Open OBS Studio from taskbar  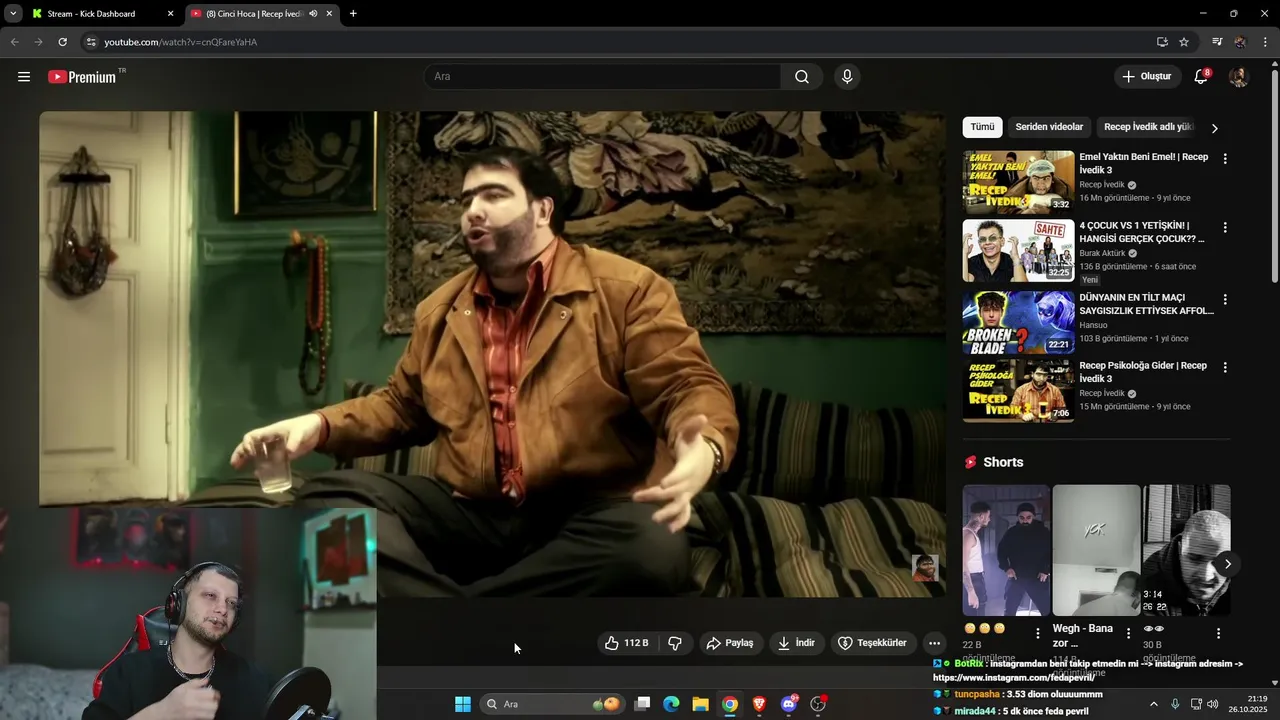coord(818,704)
